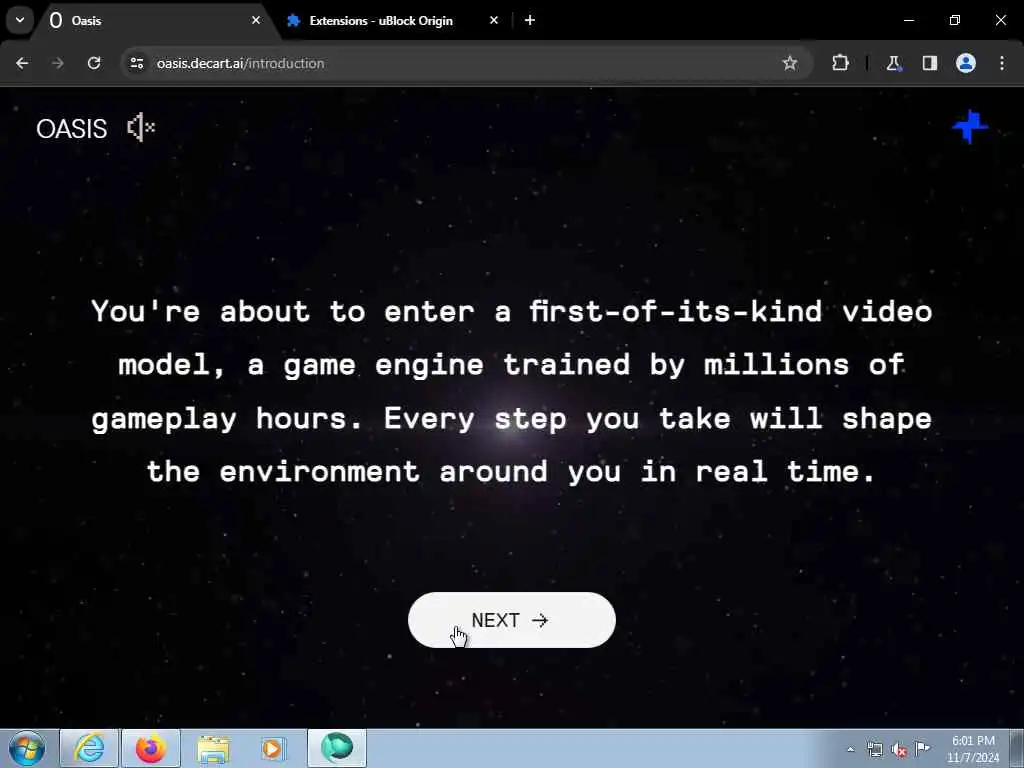Open network status tray icon
The width and height of the screenshot is (1024, 768).
click(874, 749)
